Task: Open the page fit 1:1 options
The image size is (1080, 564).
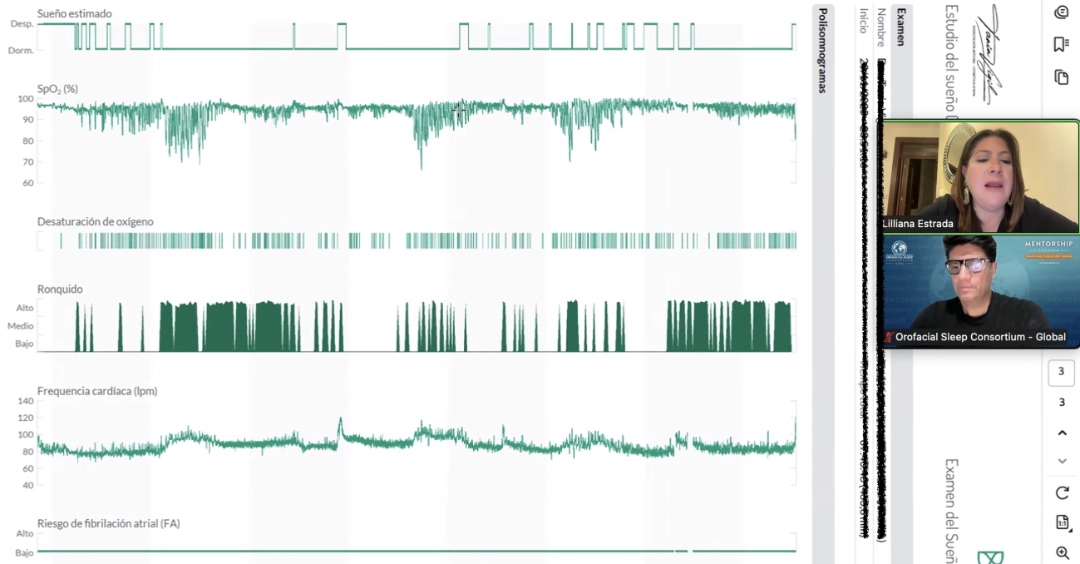Action: click(x=1061, y=522)
